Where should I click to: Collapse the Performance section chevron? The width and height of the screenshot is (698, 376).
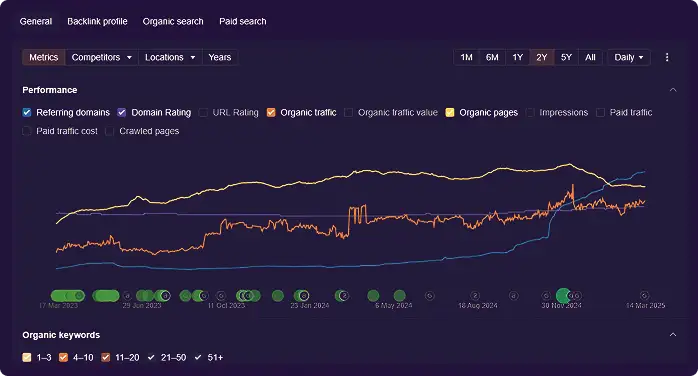pyautogui.click(x=673, y=90)
